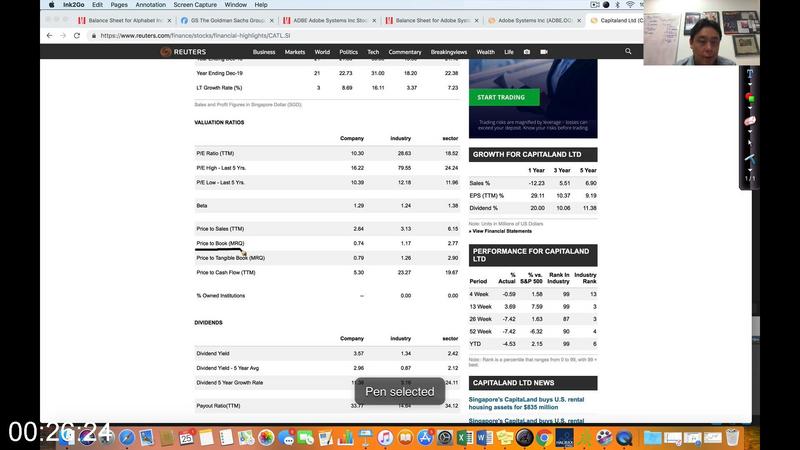Click the P/E Ratio (TTM) row label
The height and width of the screenshot is (450, 800).
215,153
